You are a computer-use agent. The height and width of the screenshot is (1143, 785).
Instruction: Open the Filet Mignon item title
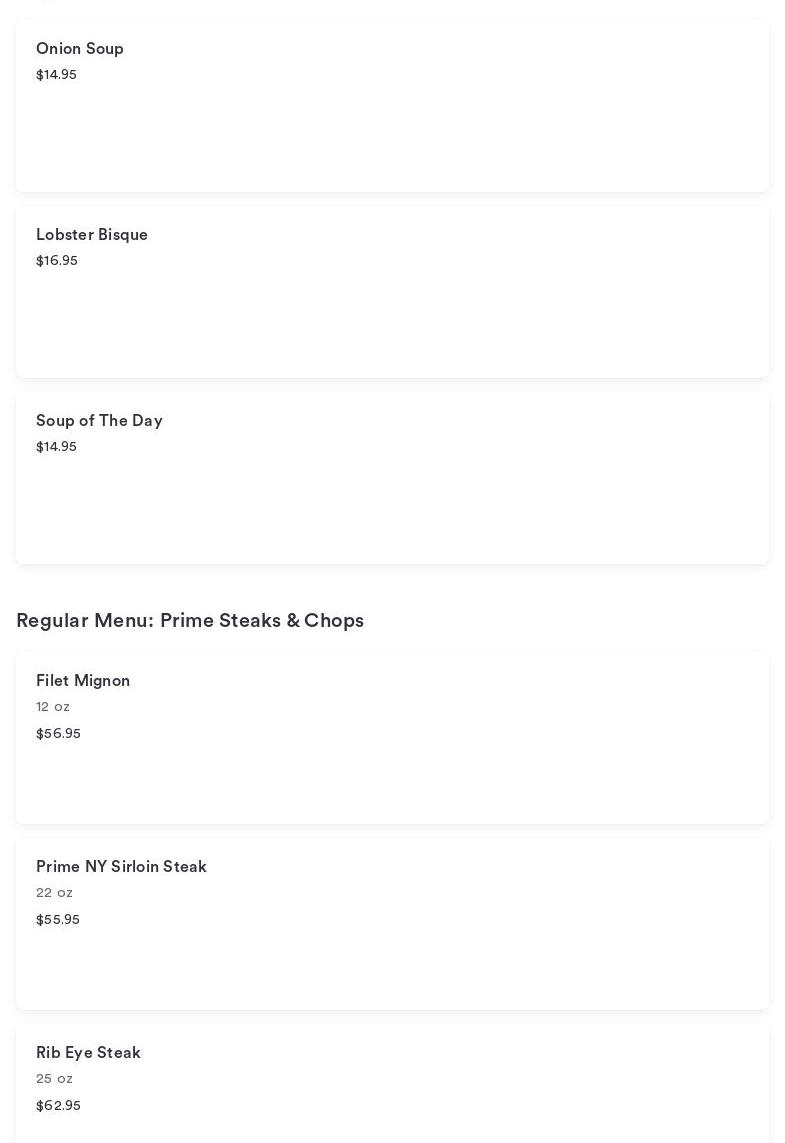83,681
